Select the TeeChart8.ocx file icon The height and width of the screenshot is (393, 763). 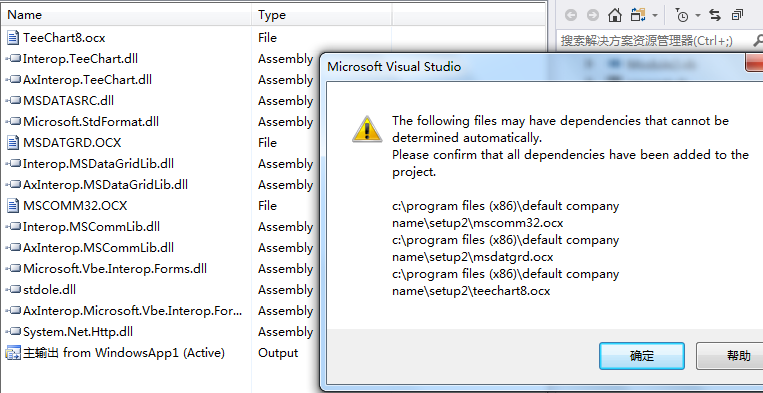(13, 37)
